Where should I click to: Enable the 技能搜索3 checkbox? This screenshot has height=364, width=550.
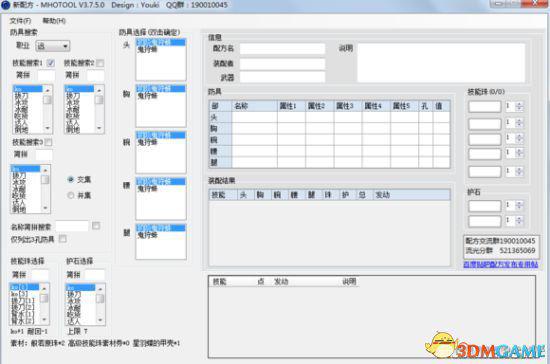pos(48,142)
